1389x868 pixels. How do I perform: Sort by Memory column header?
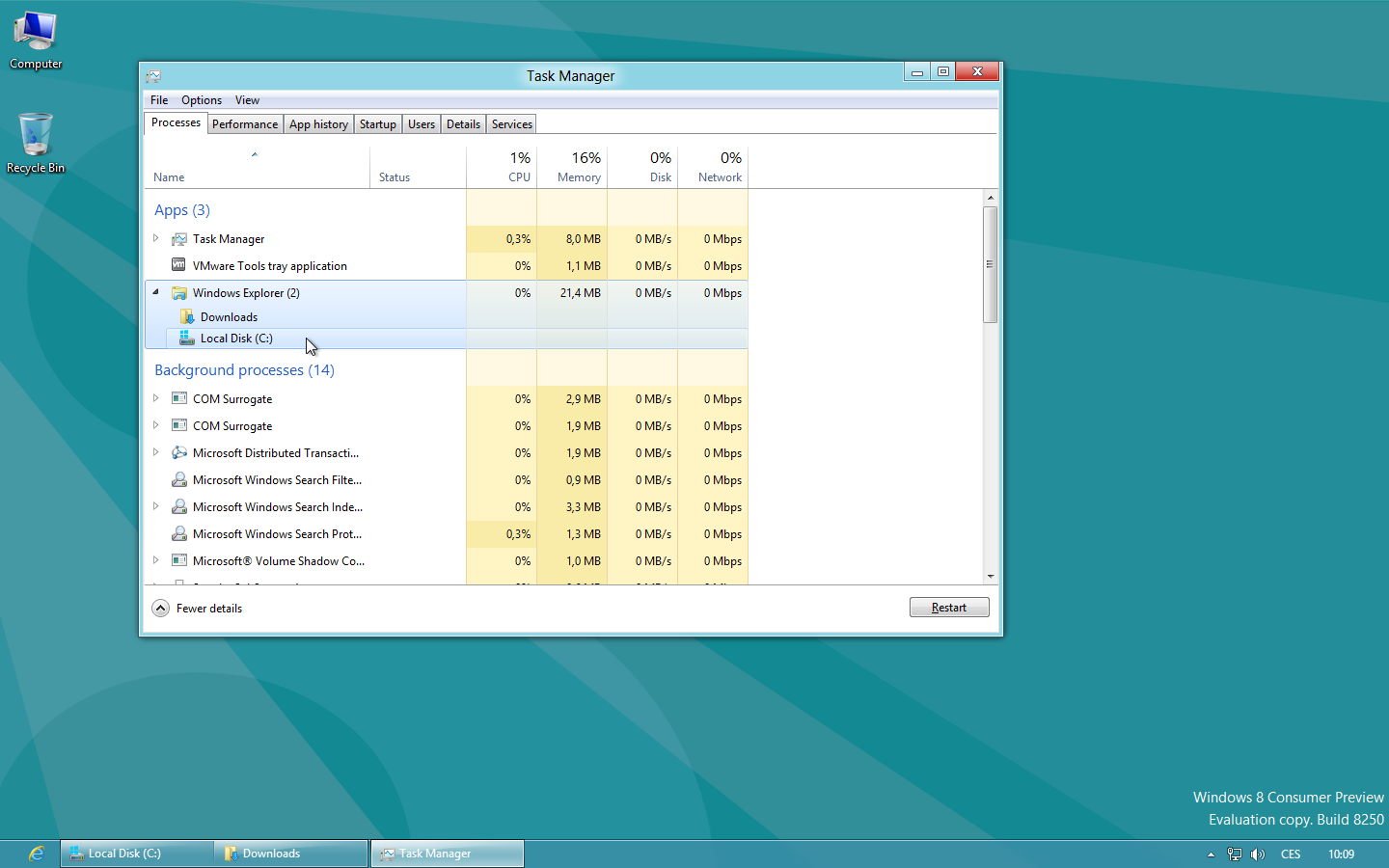(572, 167)
